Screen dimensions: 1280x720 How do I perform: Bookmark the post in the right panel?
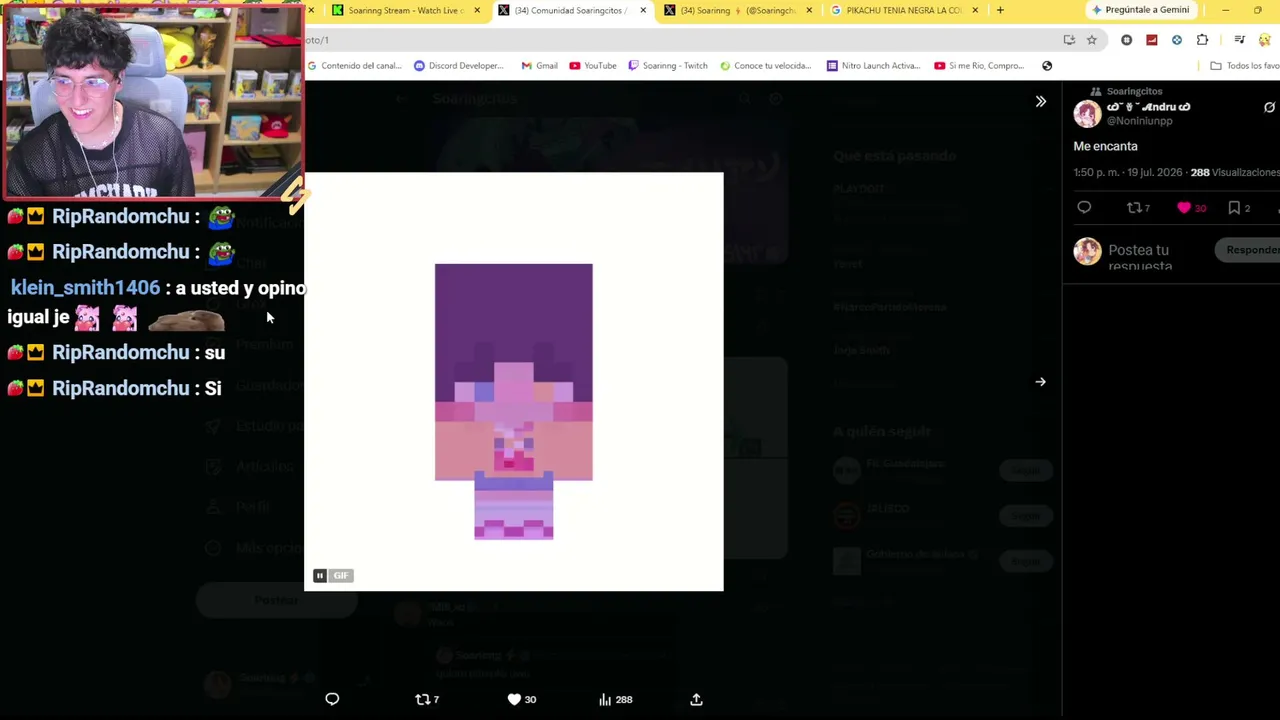coord(1239,208)
